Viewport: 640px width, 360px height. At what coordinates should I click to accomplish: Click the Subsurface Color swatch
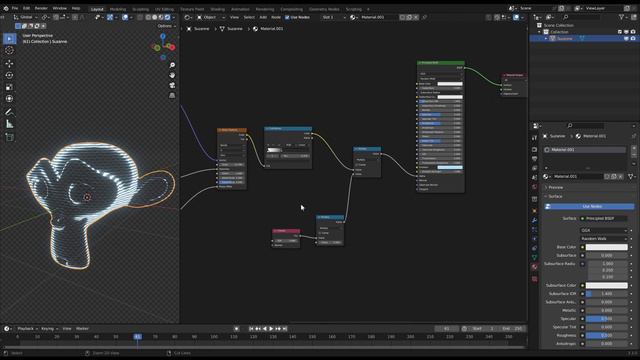pos(607,286)
